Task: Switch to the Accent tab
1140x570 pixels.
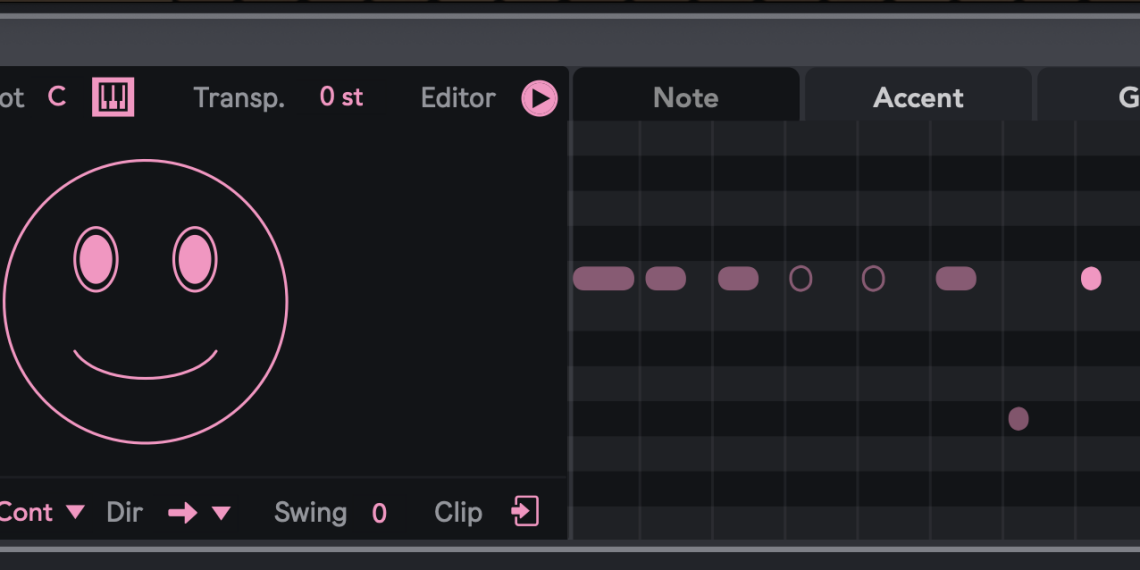Action: pos(918,98)
